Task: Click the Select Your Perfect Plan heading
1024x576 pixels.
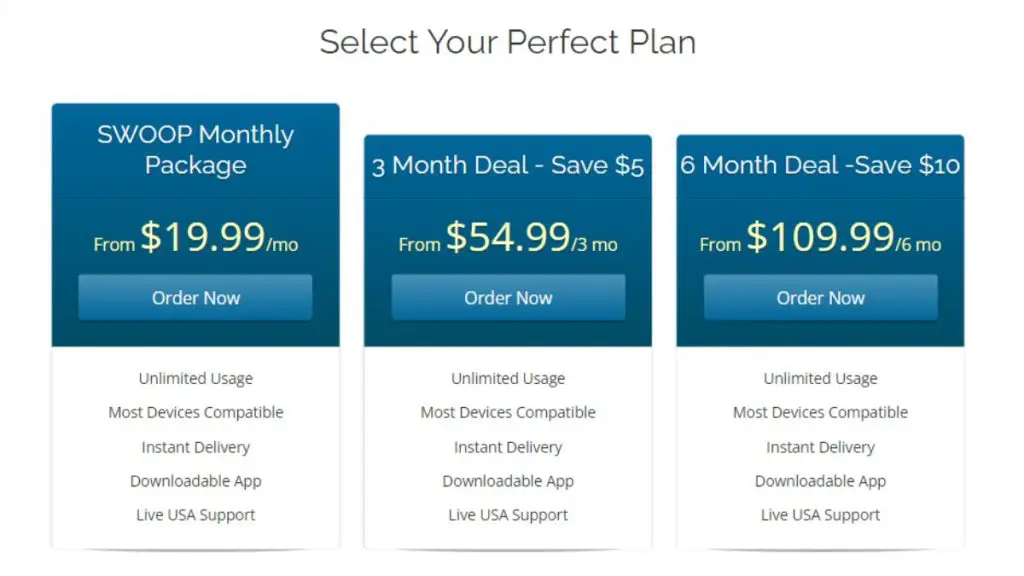Action: tap(508, 42)
